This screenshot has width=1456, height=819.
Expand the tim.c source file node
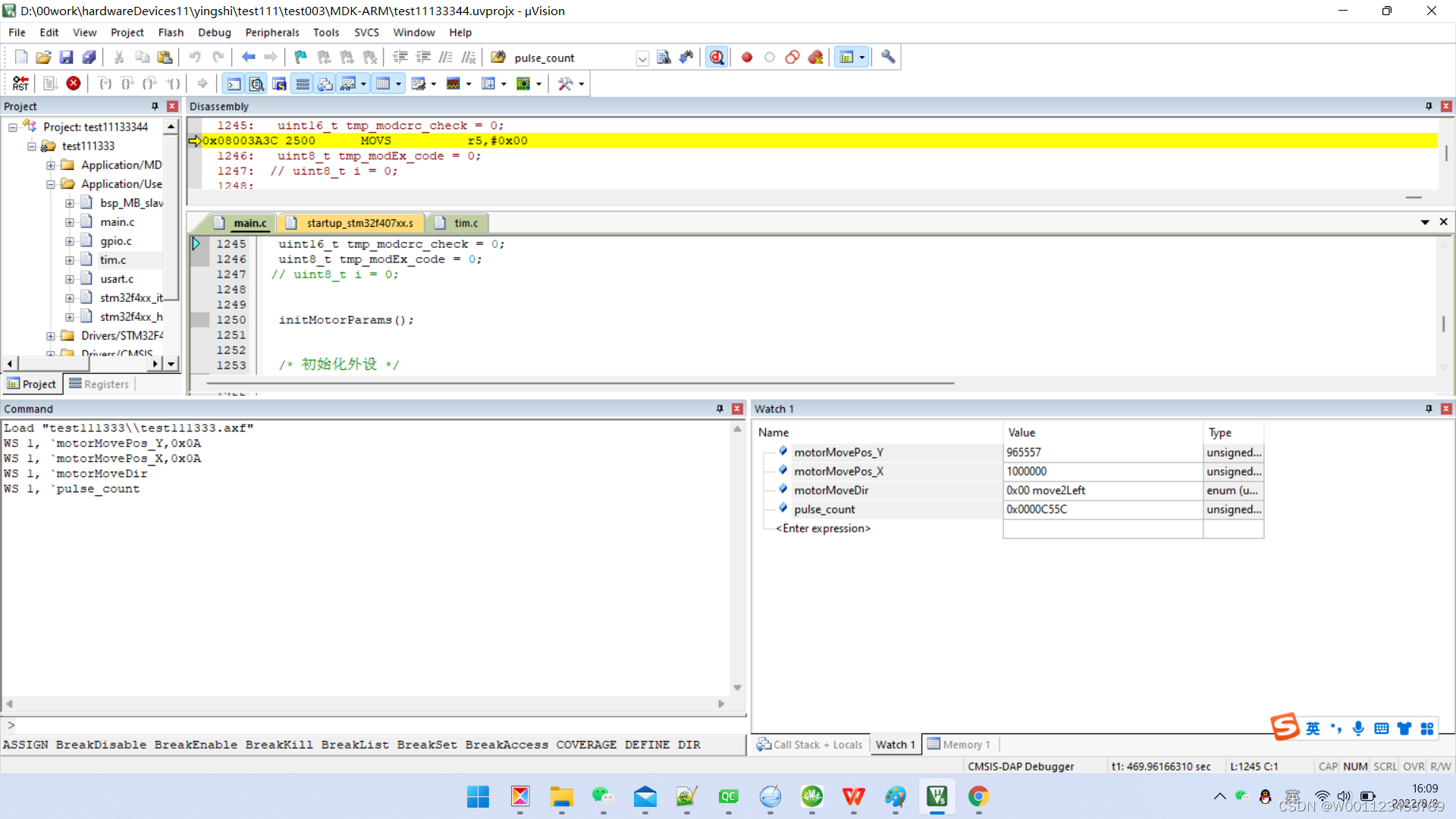[x=69, y=259]
